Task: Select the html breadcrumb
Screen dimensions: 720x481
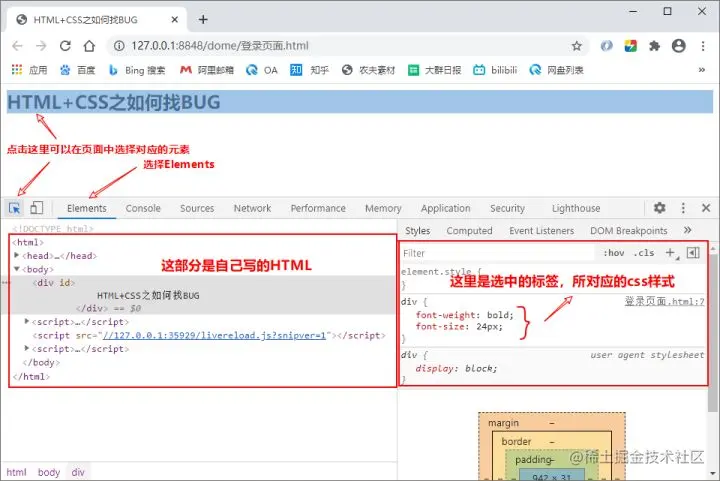Action: (x=17, y=472)
